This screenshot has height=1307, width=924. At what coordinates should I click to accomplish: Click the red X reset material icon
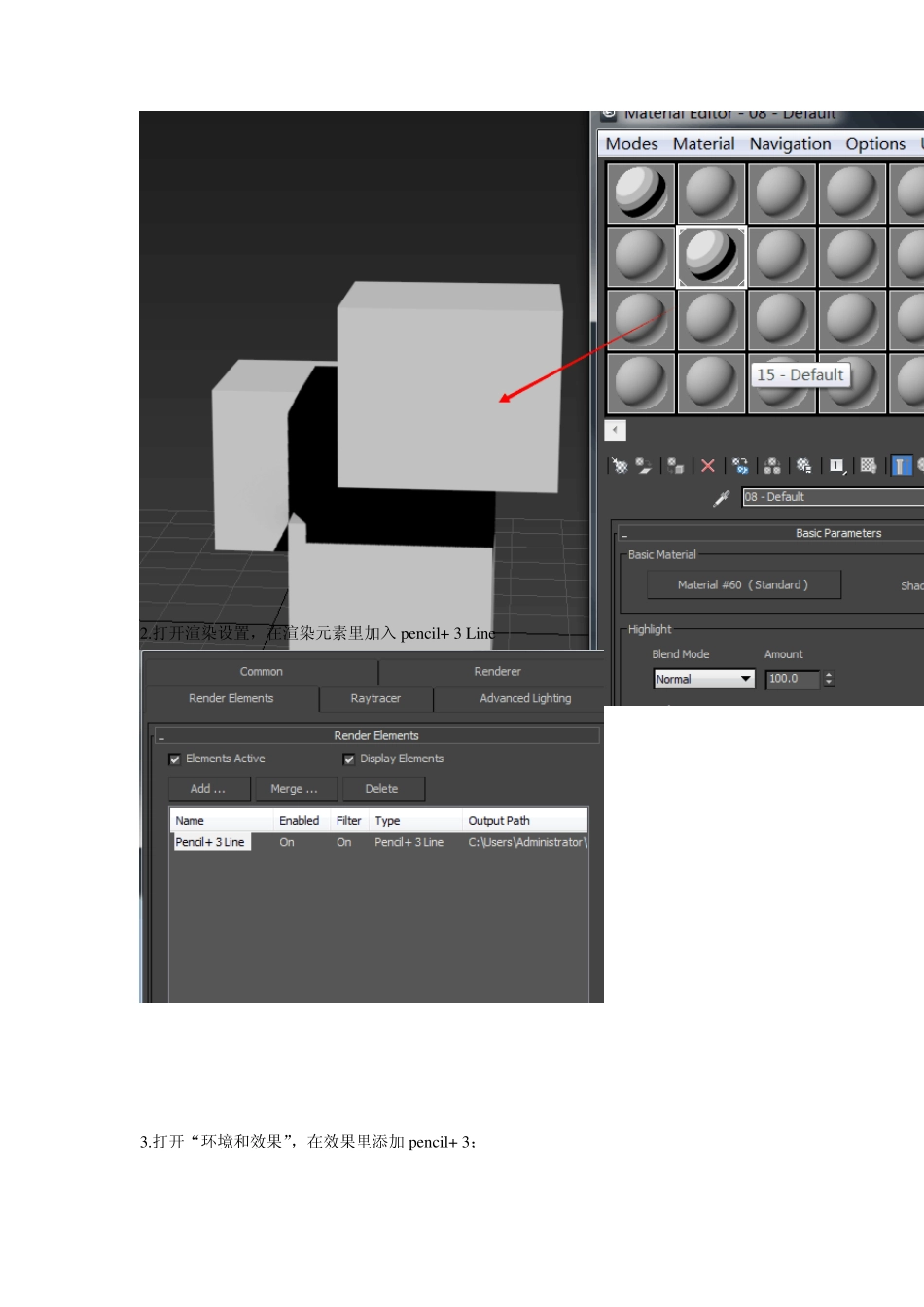pyautogui.click(x=708, y=466)
